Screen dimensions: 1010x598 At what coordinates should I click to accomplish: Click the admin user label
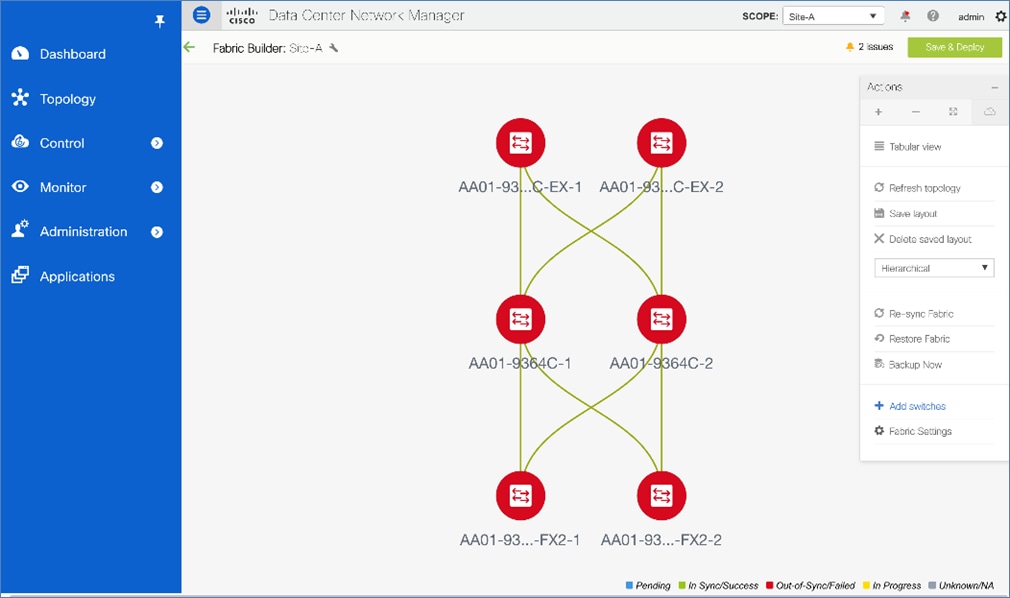pyautogui.click(x=971, y=17)
